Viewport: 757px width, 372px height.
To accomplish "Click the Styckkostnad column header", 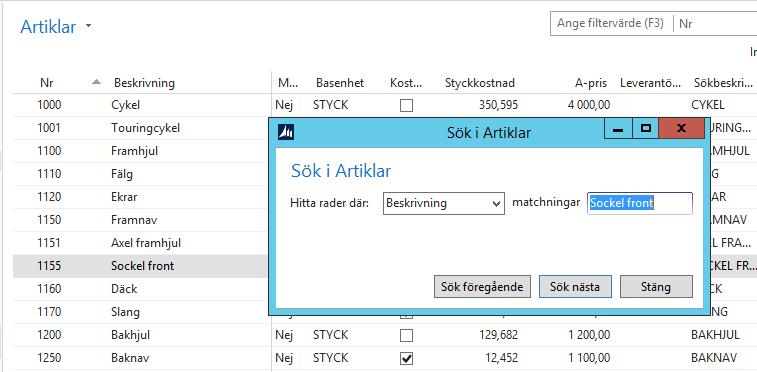I will [x=480, y=83].
